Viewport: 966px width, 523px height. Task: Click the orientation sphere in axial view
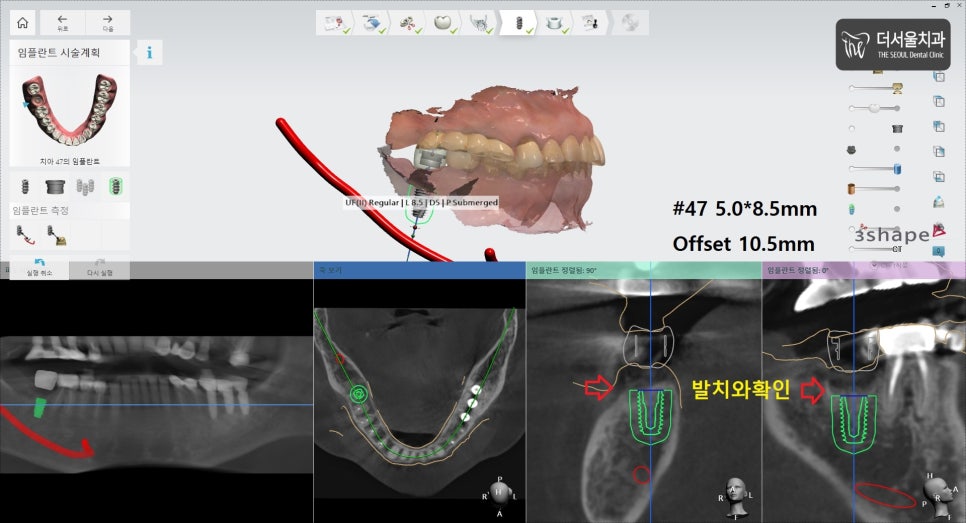(x=500, y=494)
